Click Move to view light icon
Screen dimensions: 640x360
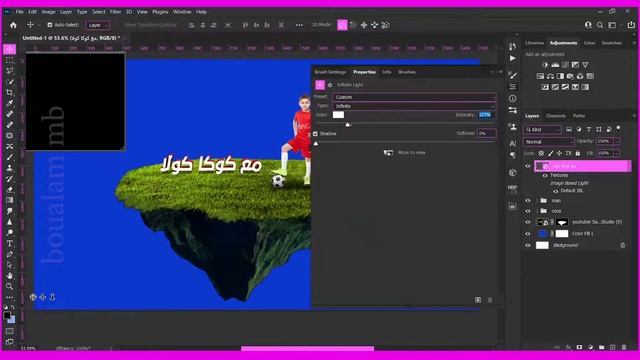(388, 153)
